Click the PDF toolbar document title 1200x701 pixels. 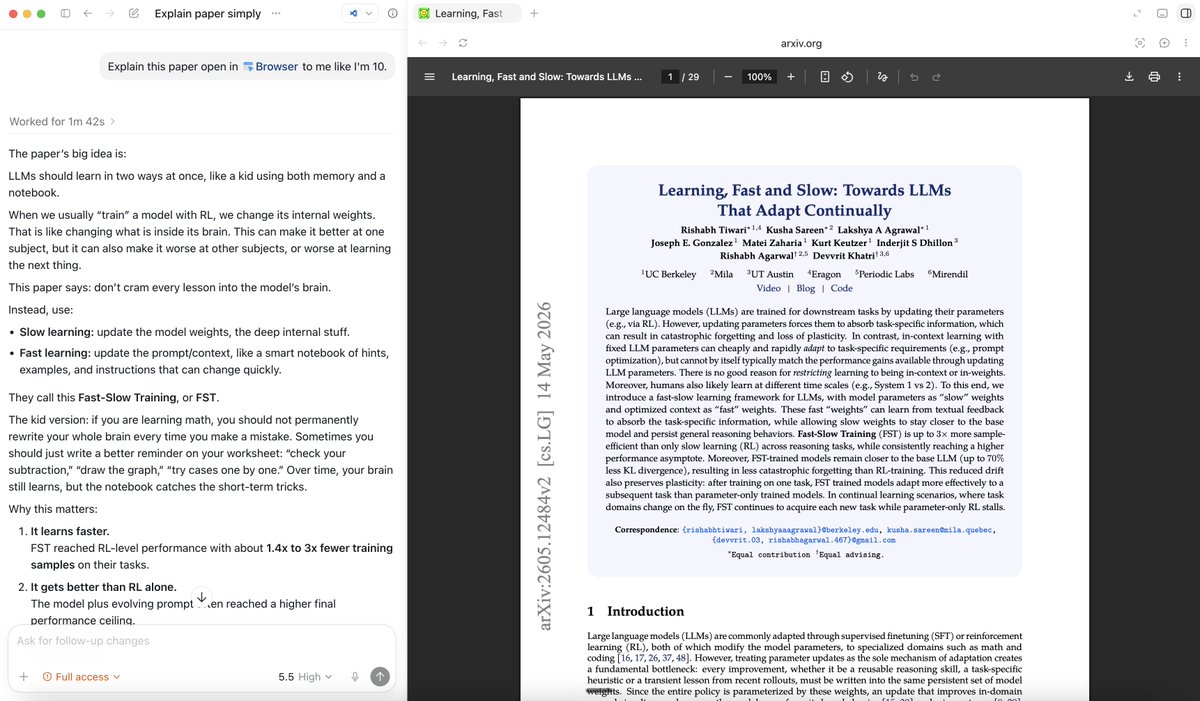click(548, 77)
